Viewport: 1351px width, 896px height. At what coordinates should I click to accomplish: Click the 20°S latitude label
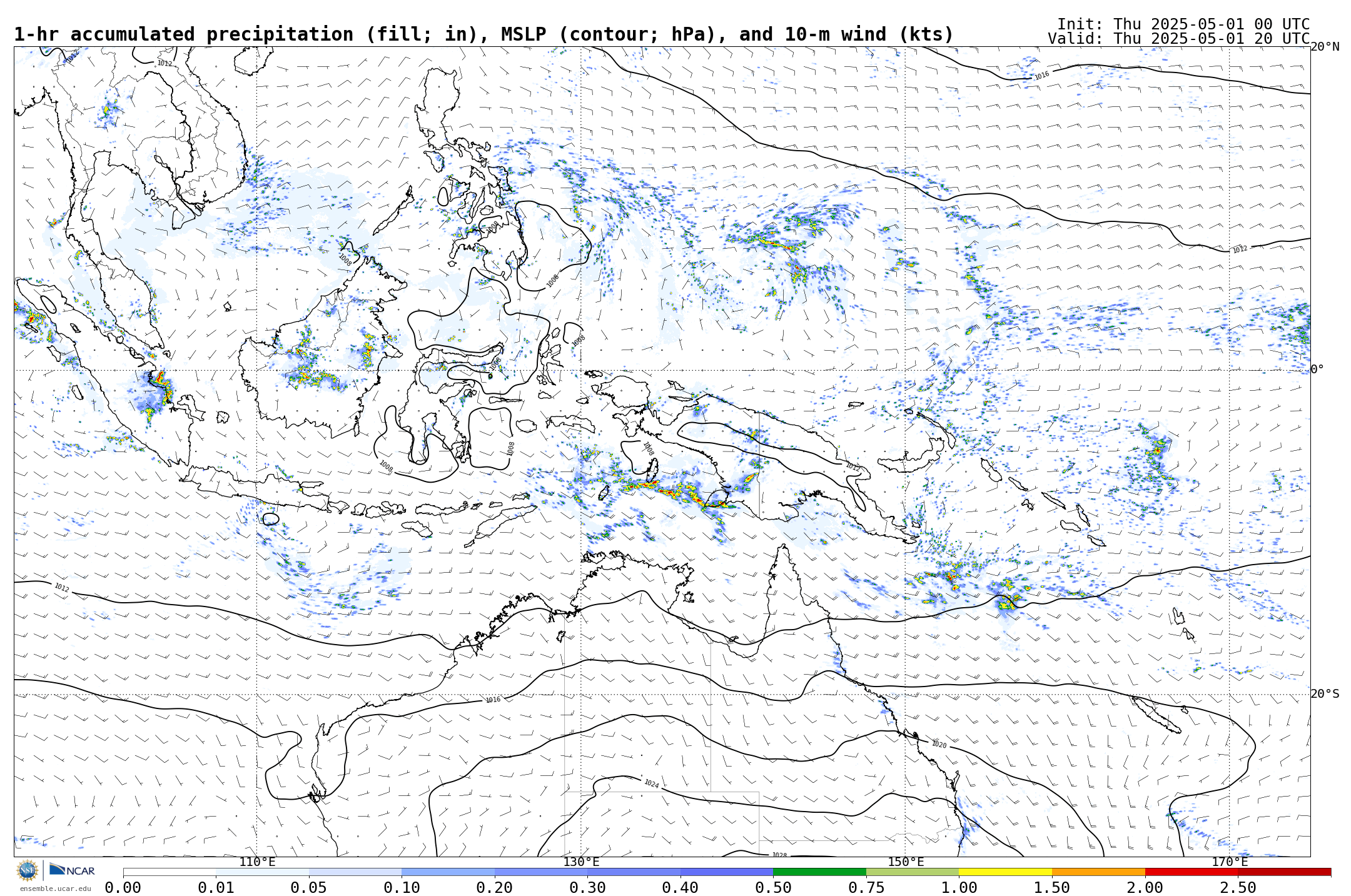[x=1325, y=694]
